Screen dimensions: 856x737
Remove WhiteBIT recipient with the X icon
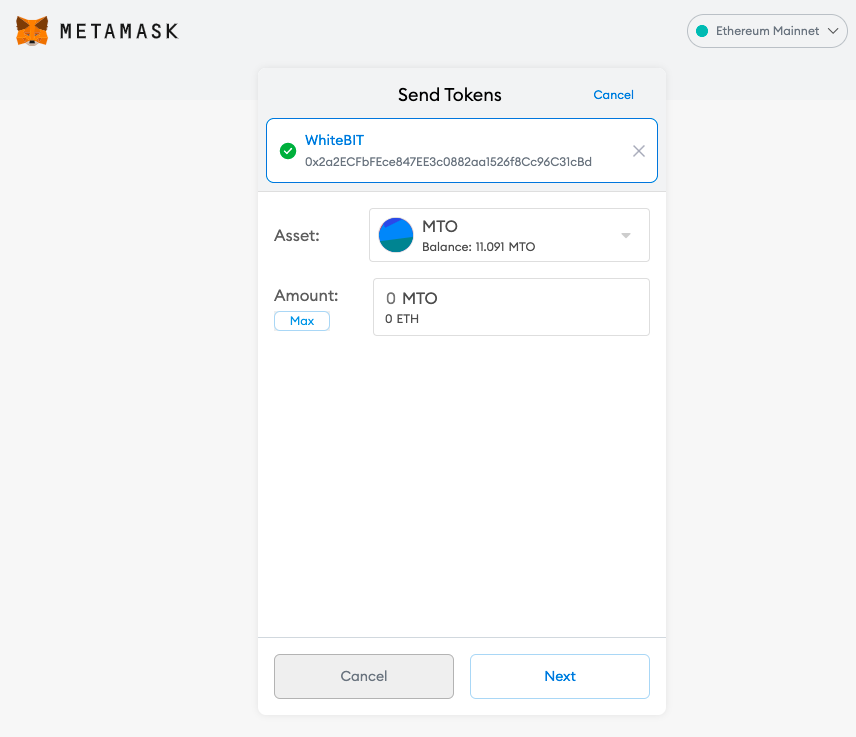coord(638,151)
